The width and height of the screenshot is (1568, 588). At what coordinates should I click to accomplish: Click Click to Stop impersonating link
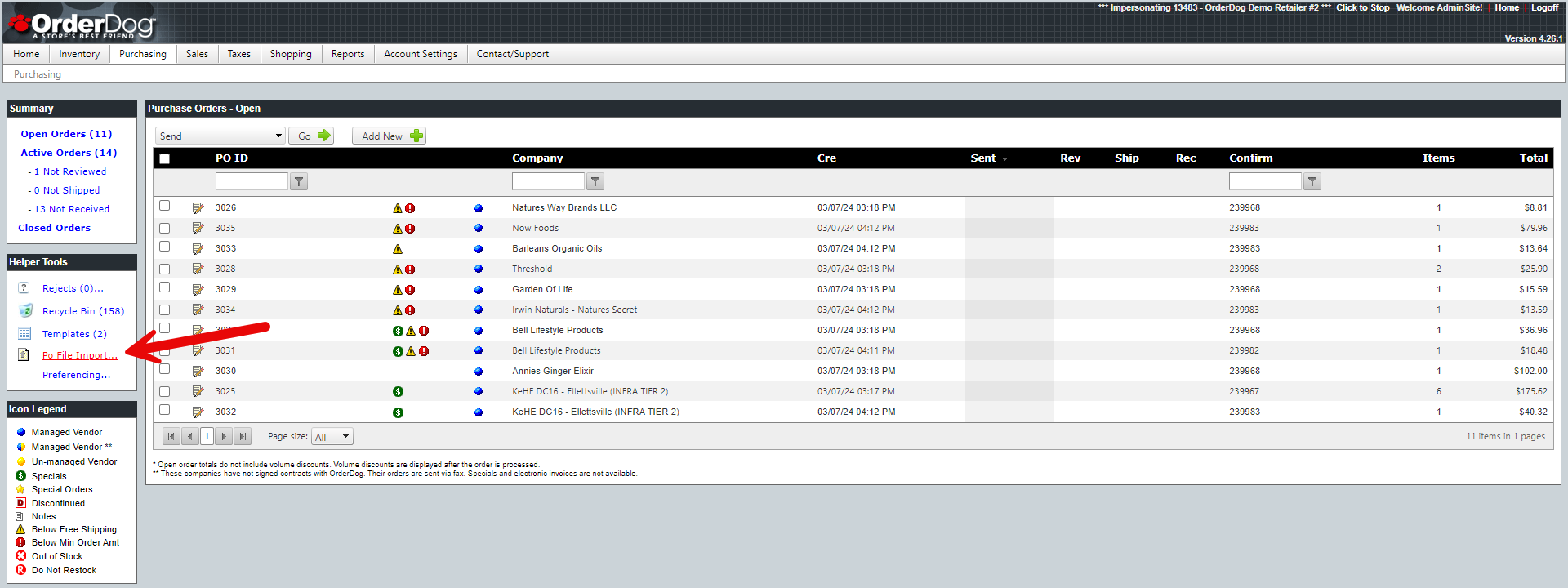coord(1362,7)
